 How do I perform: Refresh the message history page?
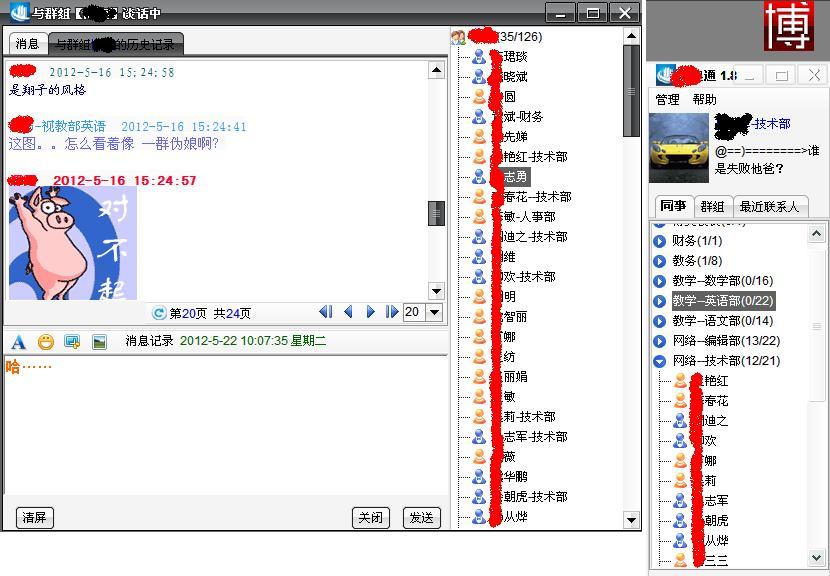click(159, 313)
